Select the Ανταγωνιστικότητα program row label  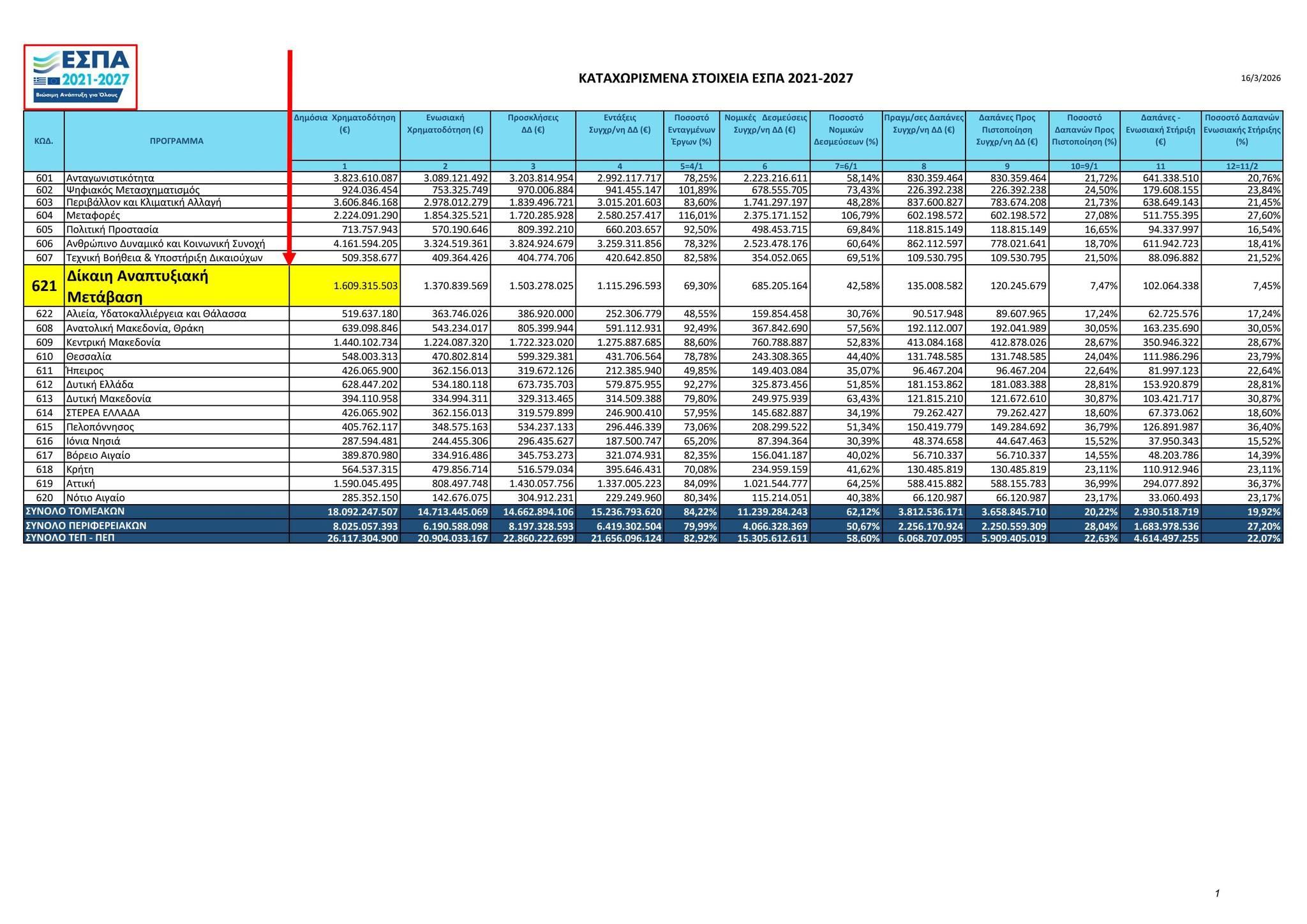point(110,178)
